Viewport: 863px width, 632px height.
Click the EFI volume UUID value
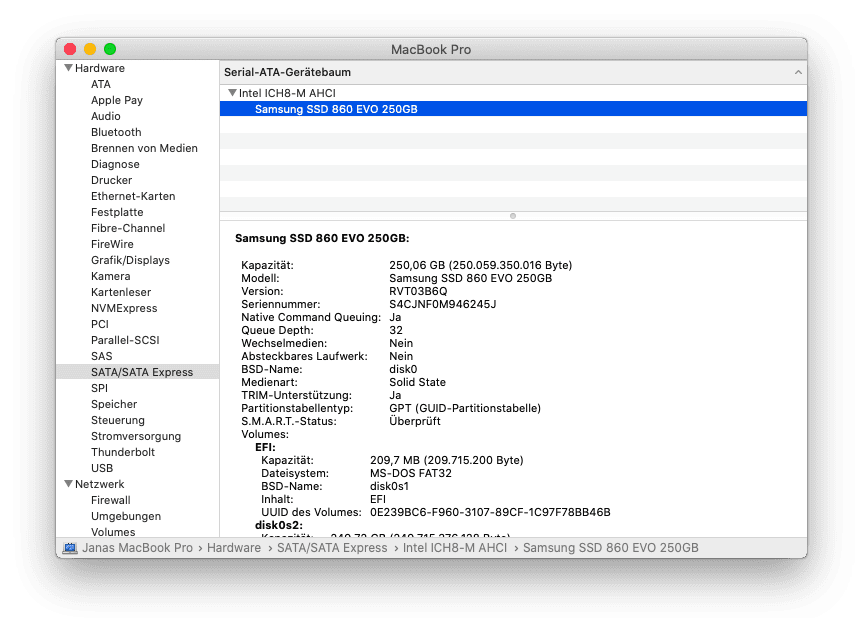[x=490, y=513]
